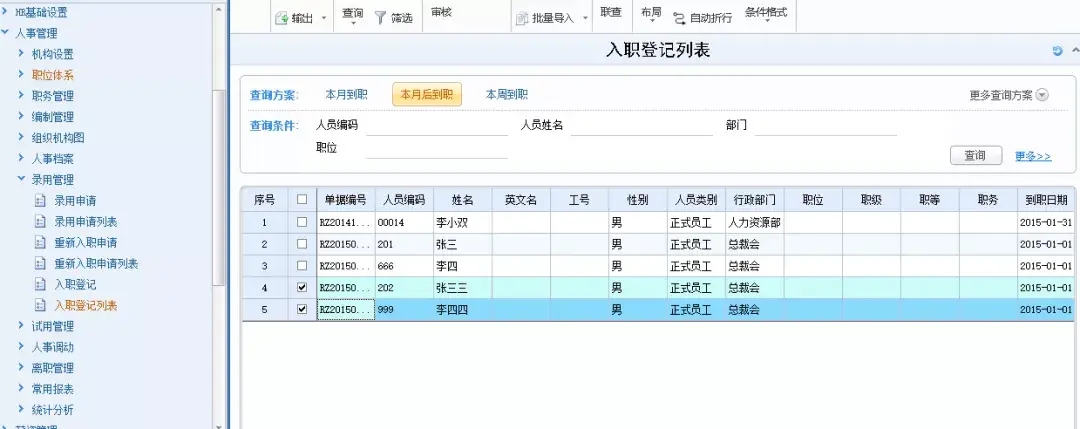Open 离职管理 in the sidebar

tap(52, 368)
